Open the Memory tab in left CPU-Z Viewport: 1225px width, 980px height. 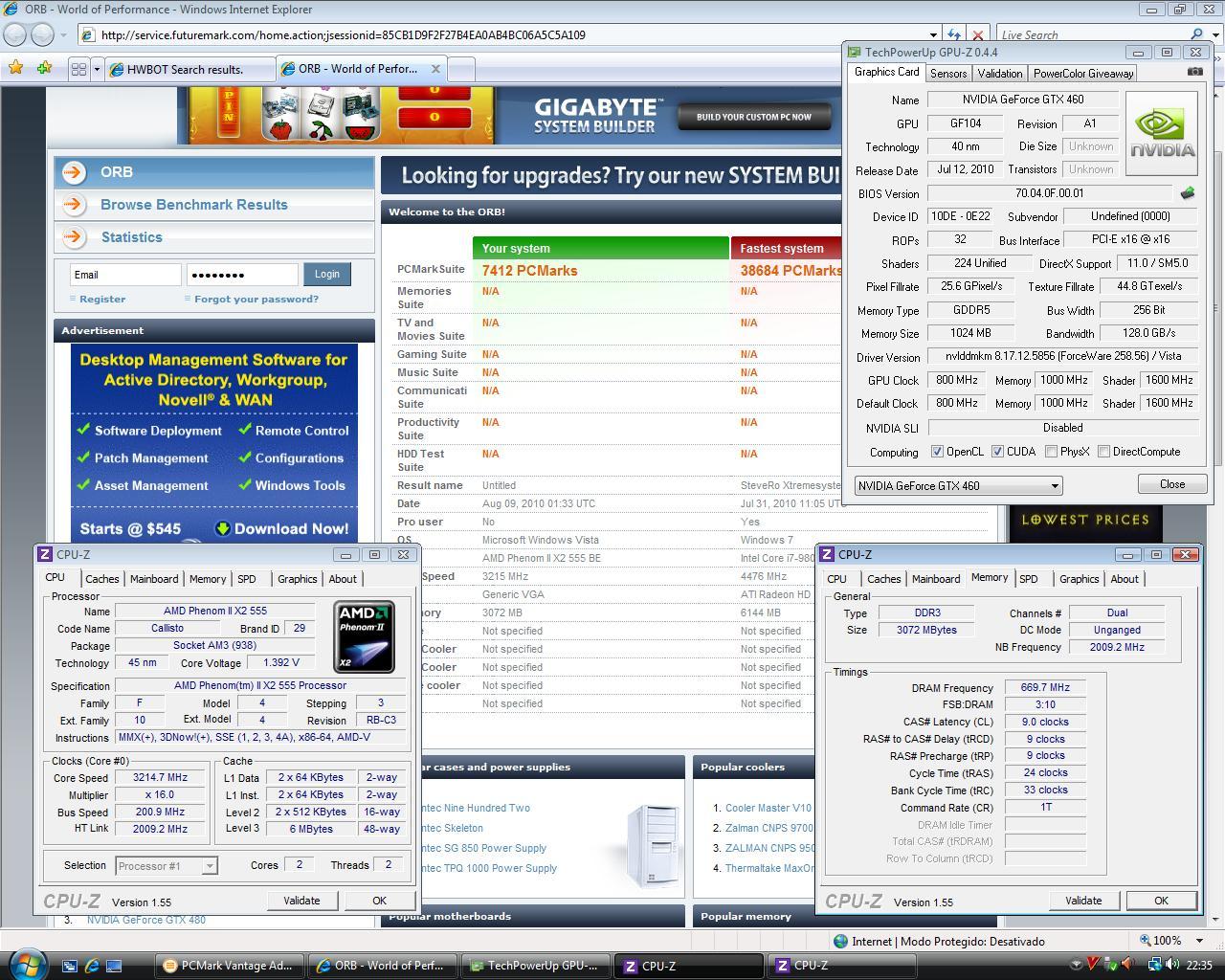[x=208, y=579]
